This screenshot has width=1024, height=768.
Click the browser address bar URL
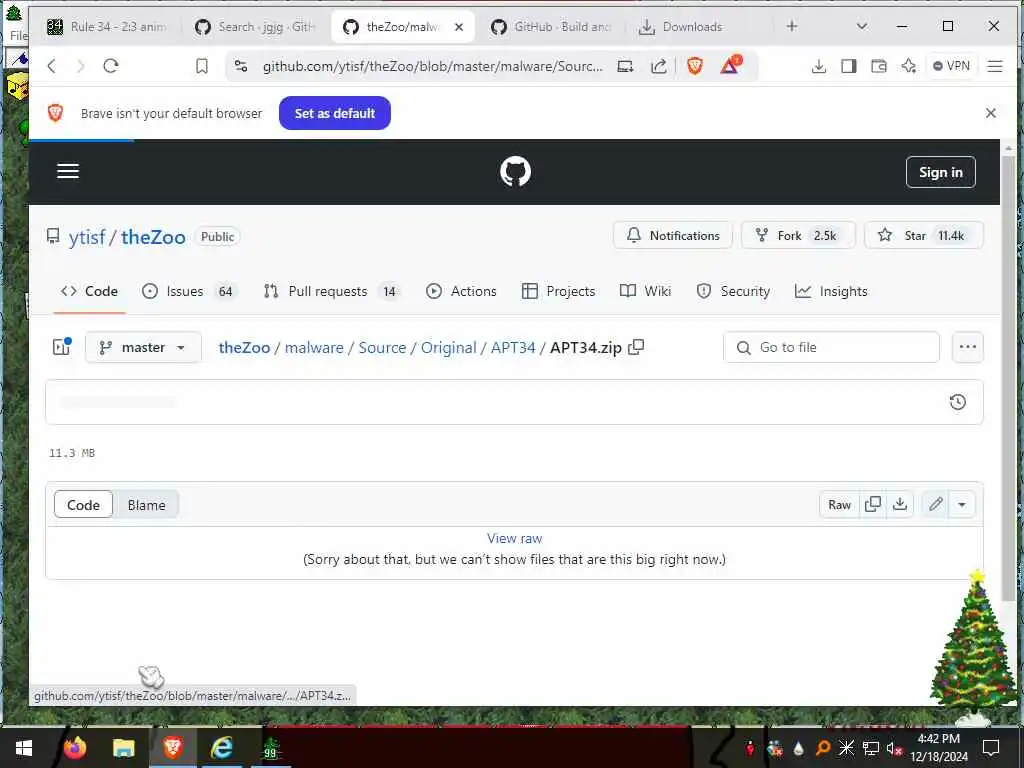432,66
